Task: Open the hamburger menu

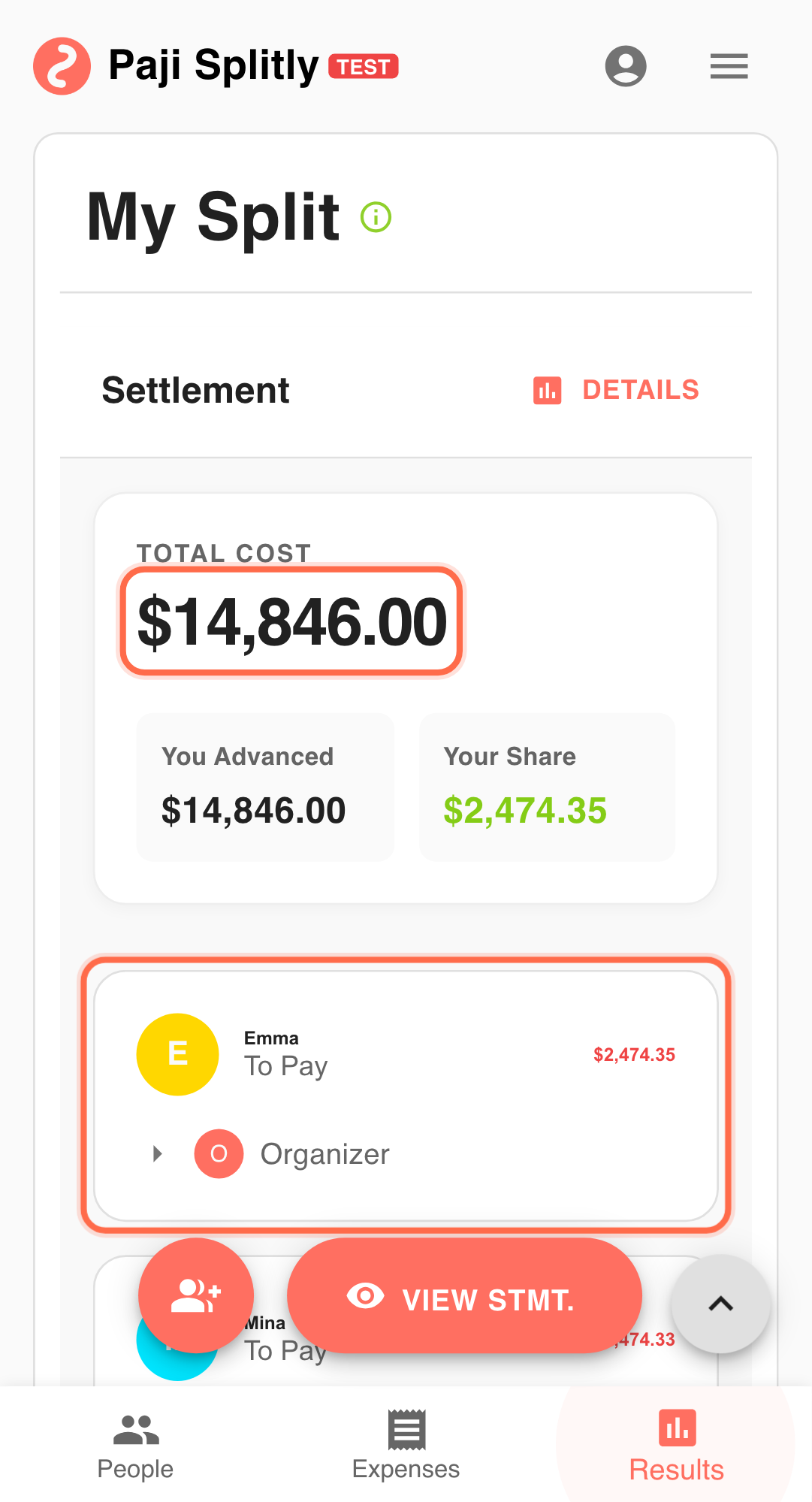Action: (729, 66)
